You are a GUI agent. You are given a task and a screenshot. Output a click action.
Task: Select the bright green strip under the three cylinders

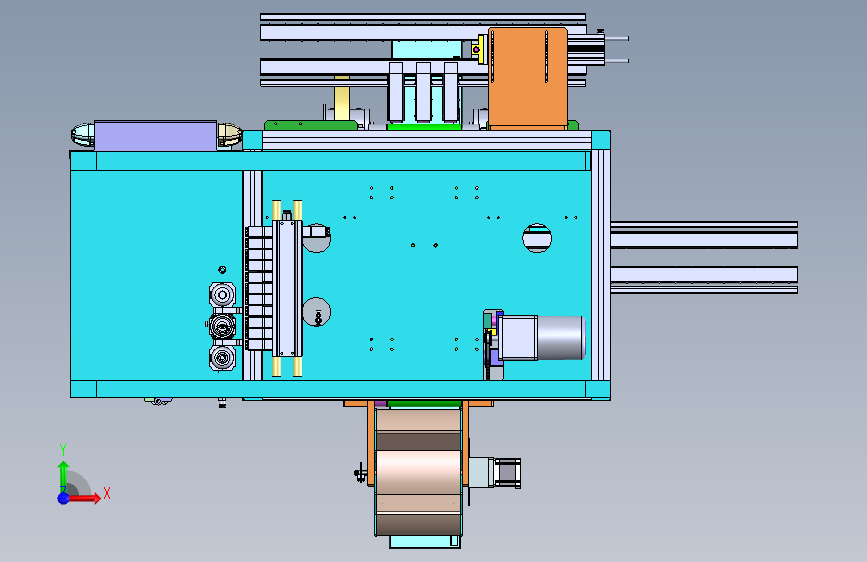click(424, 127)
